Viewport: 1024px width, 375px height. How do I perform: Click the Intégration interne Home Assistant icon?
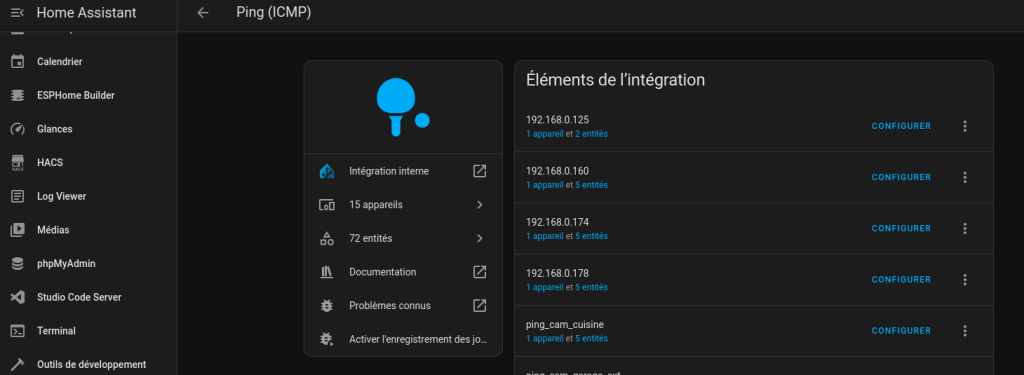[x=327, y=171]
